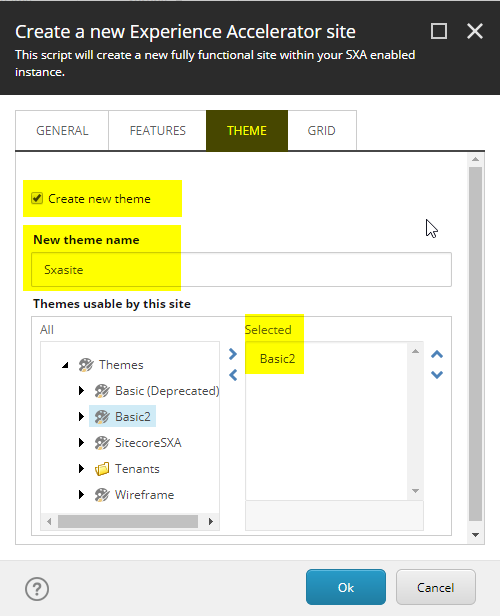Move selected theme down
The image size is (500, 616).
(437, 374)
